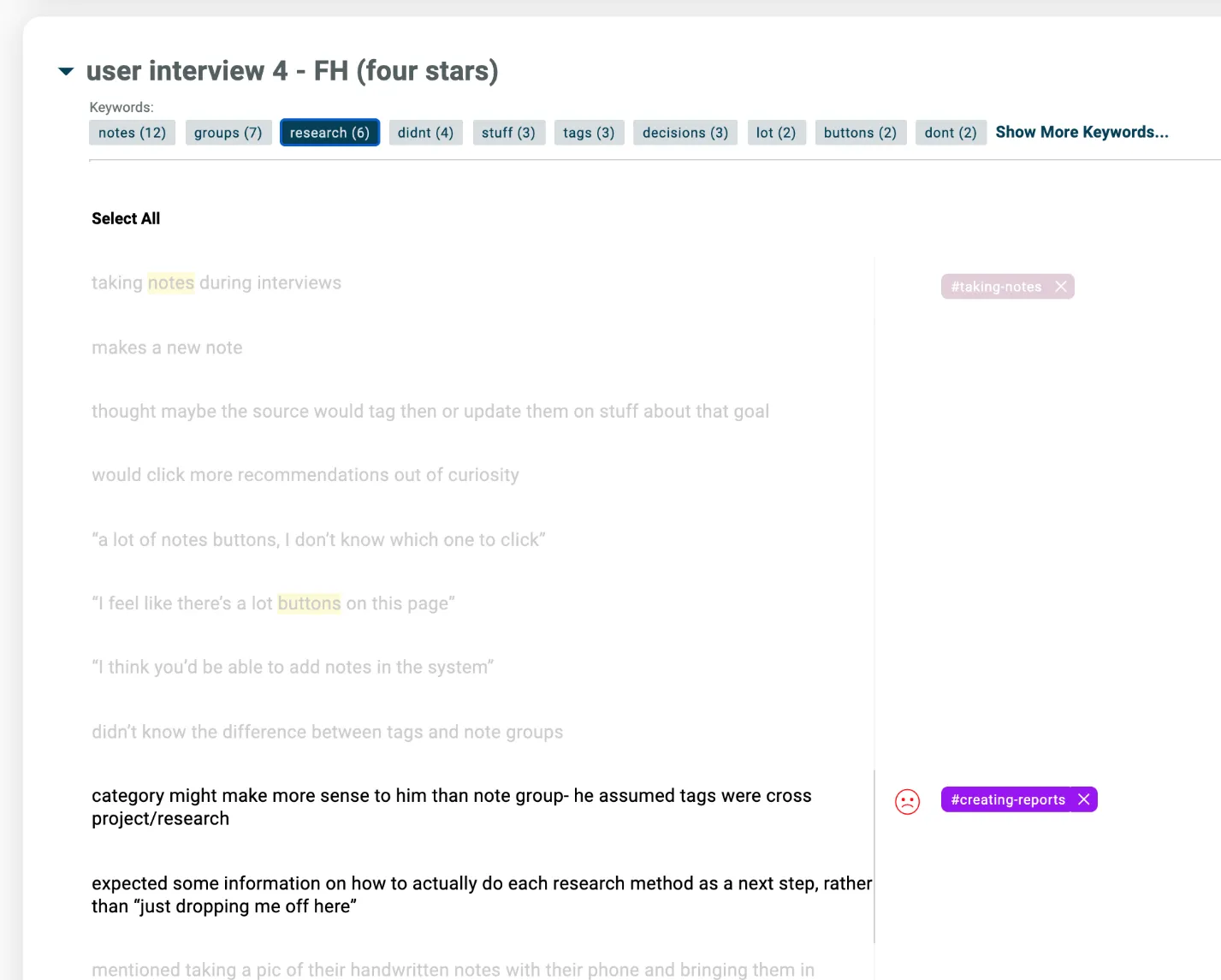Select the tags (3) keyword chip

tap(589, 133)
